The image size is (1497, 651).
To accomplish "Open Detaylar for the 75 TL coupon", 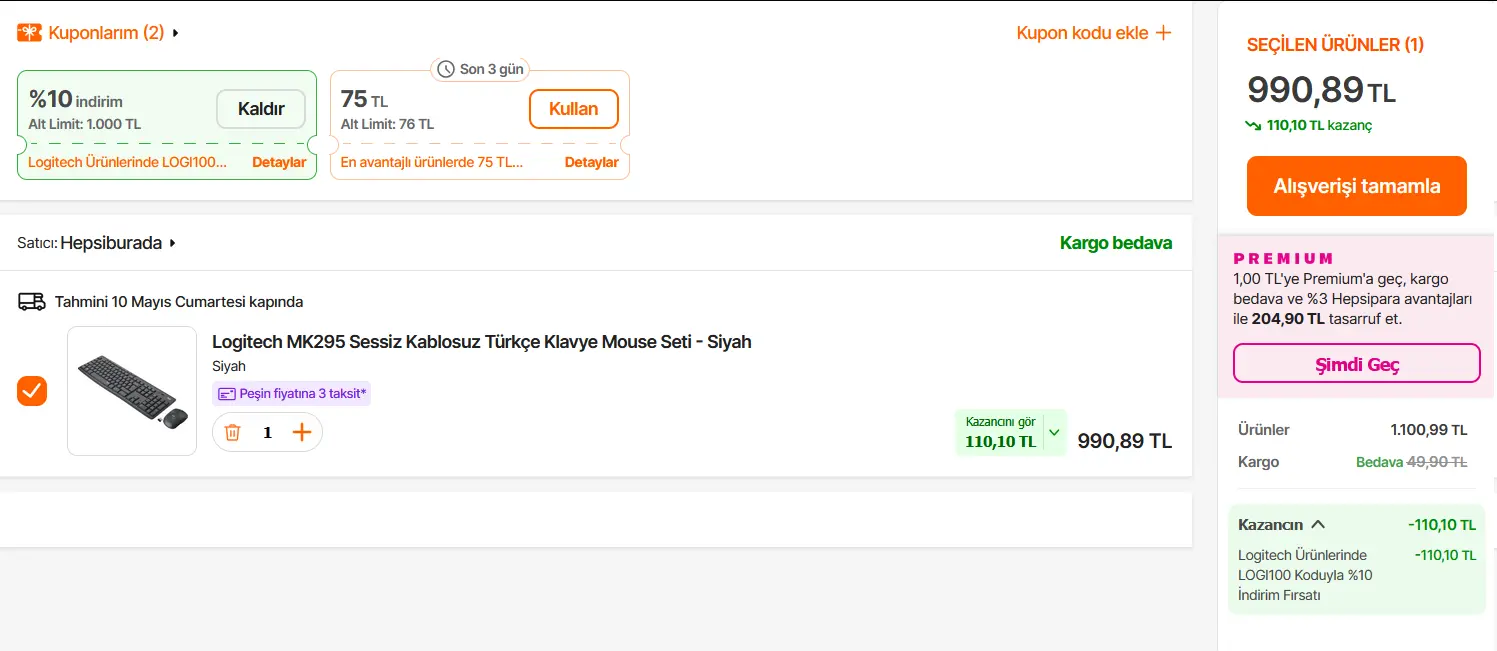I will 592,162.
